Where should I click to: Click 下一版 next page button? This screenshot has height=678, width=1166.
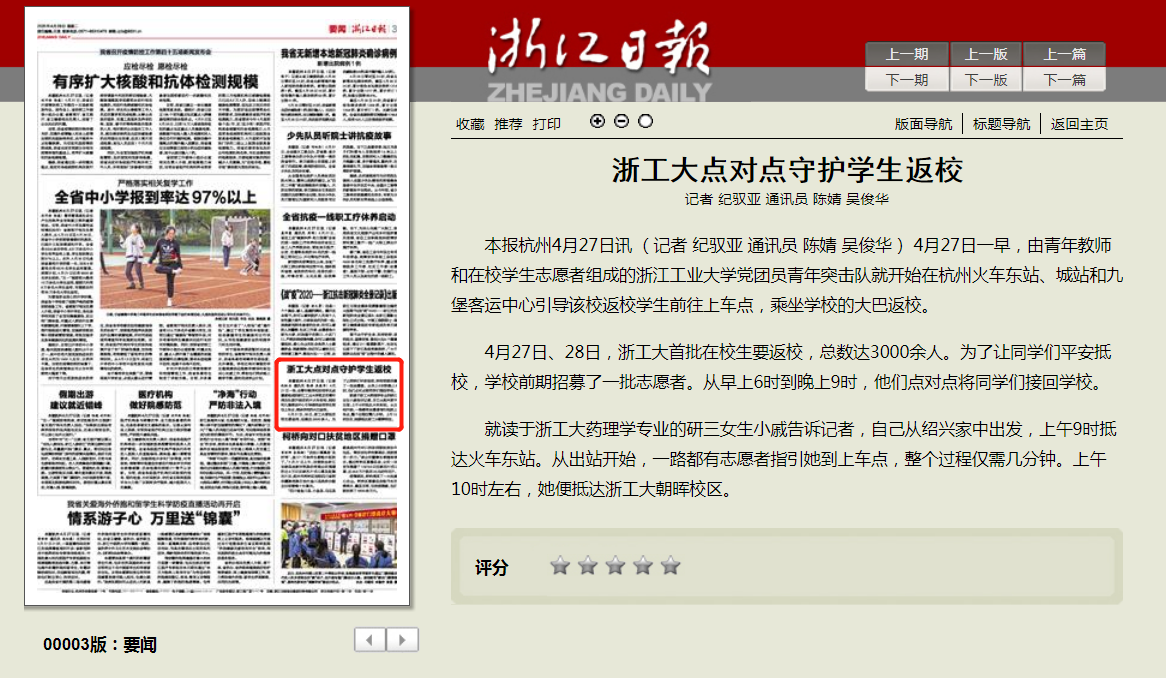click(986, 80)
